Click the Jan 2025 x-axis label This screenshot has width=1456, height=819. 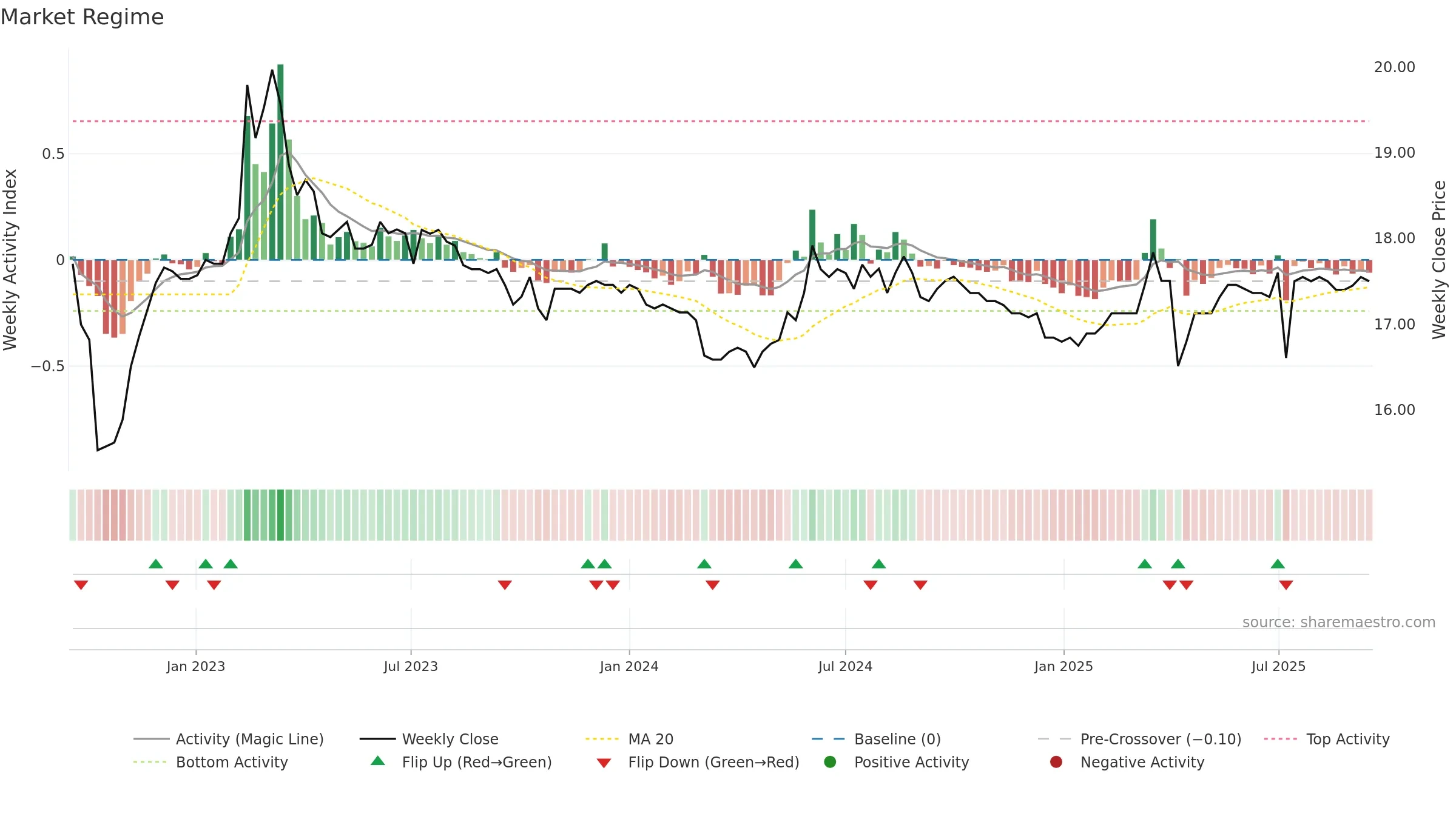[1063, 666]
